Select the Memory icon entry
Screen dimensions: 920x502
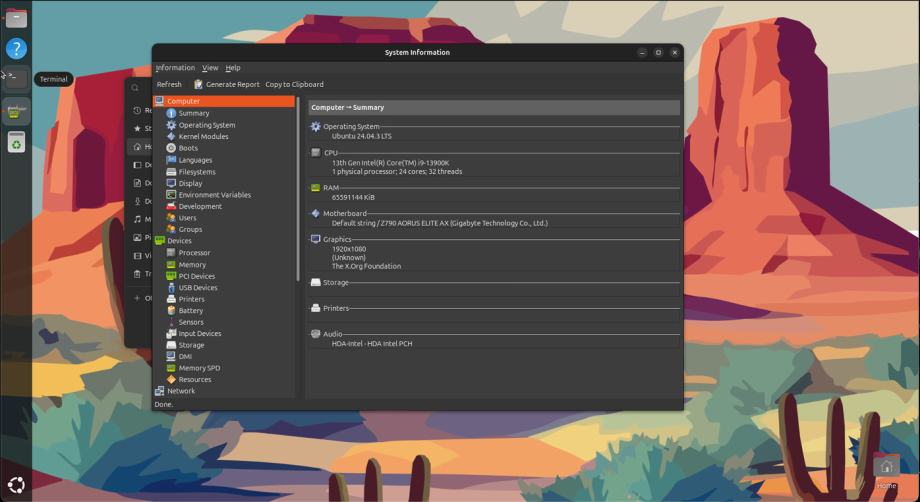click(x=171, y=264)
